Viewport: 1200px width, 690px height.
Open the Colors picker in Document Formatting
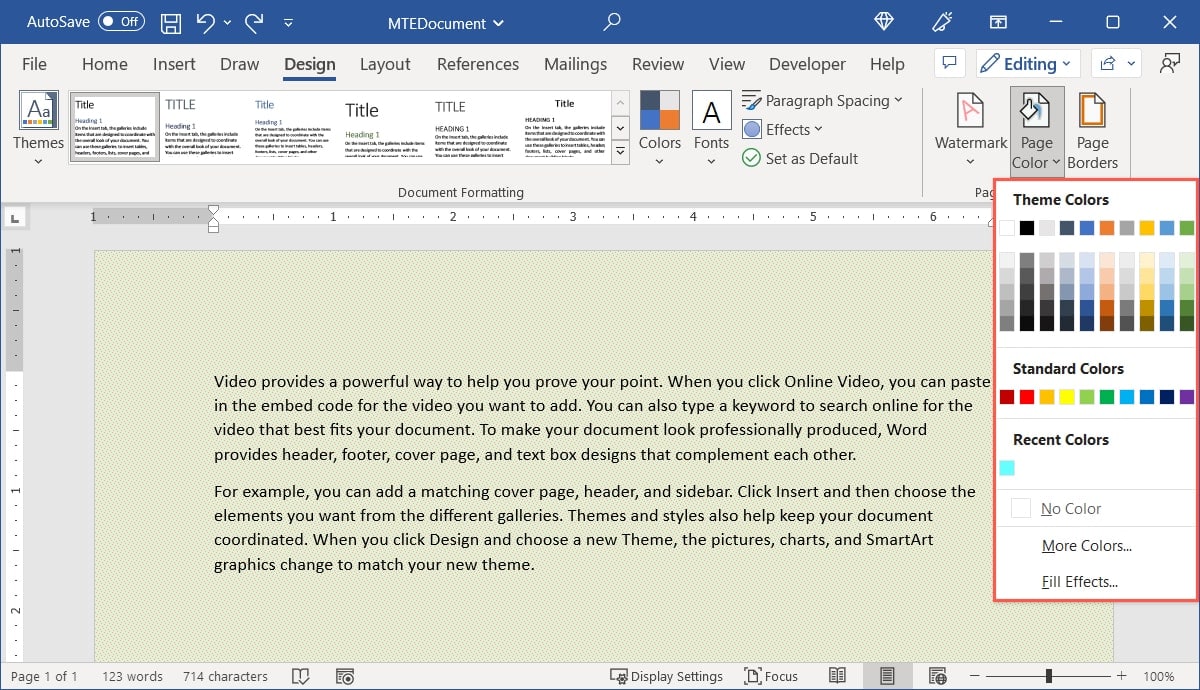(x=660, y=127)
